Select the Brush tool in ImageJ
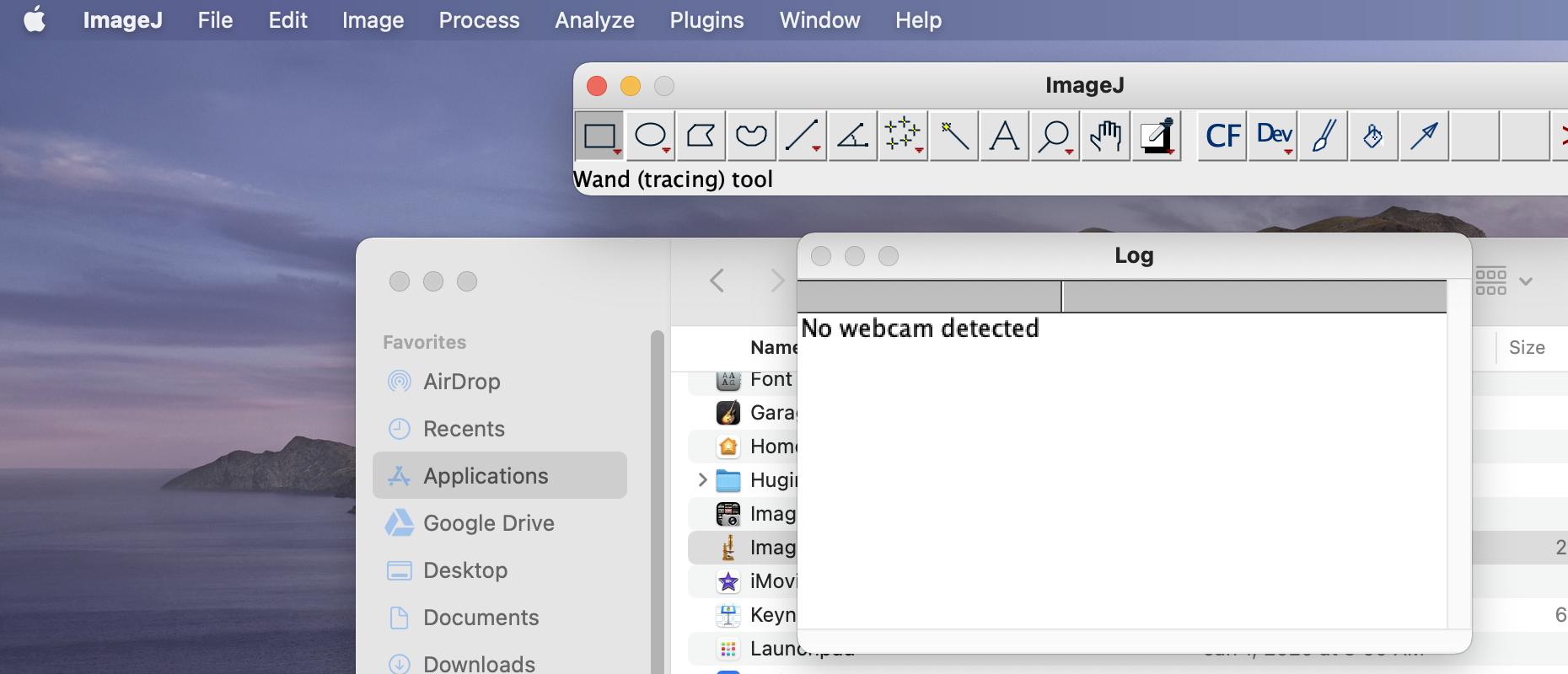The height and width of the screenshot is (674, 1568). click(x=1324, y=136)
